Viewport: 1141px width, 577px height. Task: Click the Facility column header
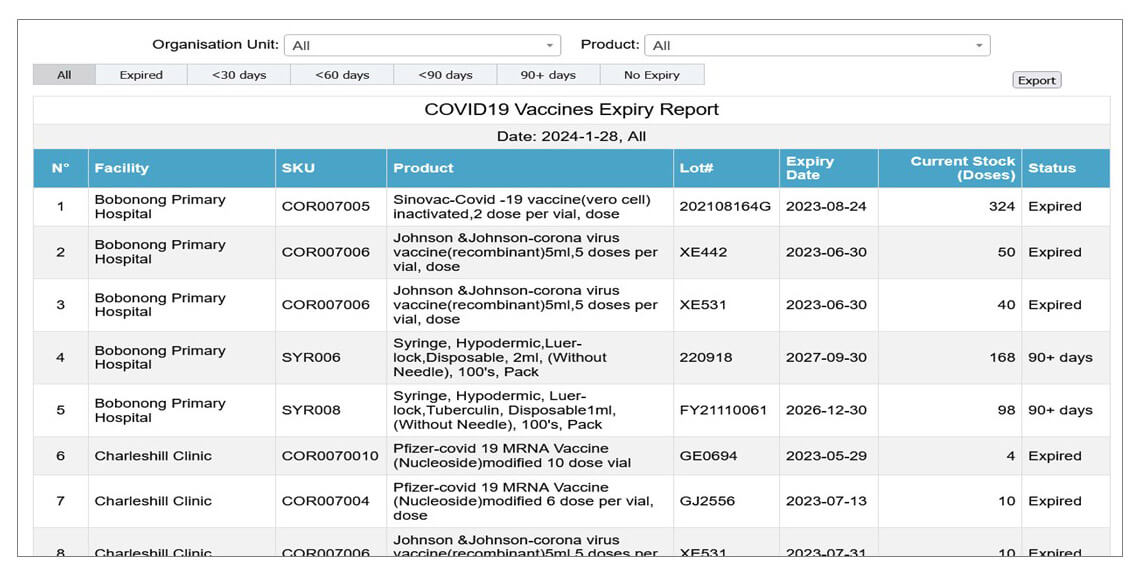click(x=121, y=168)
